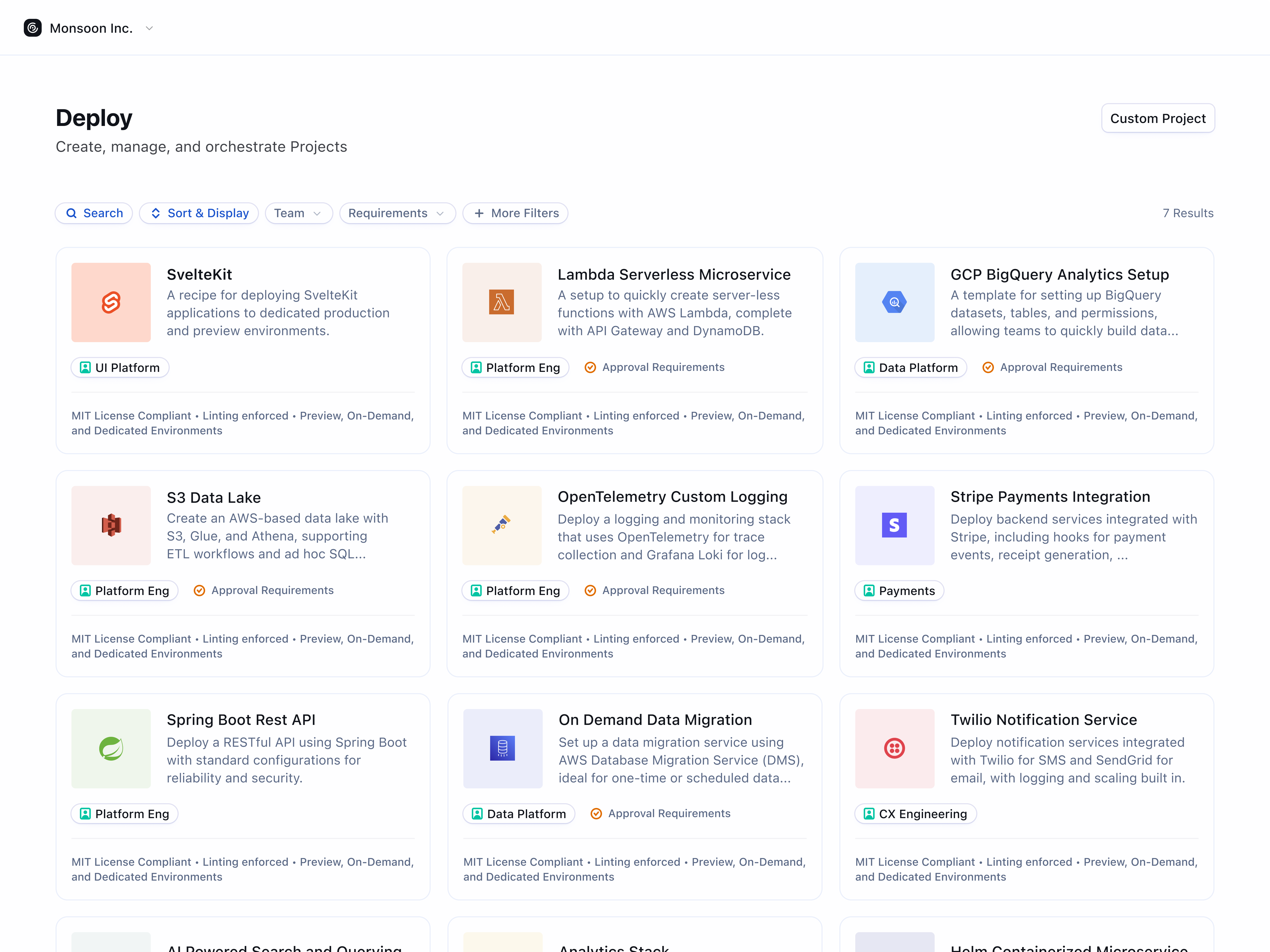Screen dimensions: 1270x952
Task: Select the On Demand Data Migration database icon
Action: point(502,748)
